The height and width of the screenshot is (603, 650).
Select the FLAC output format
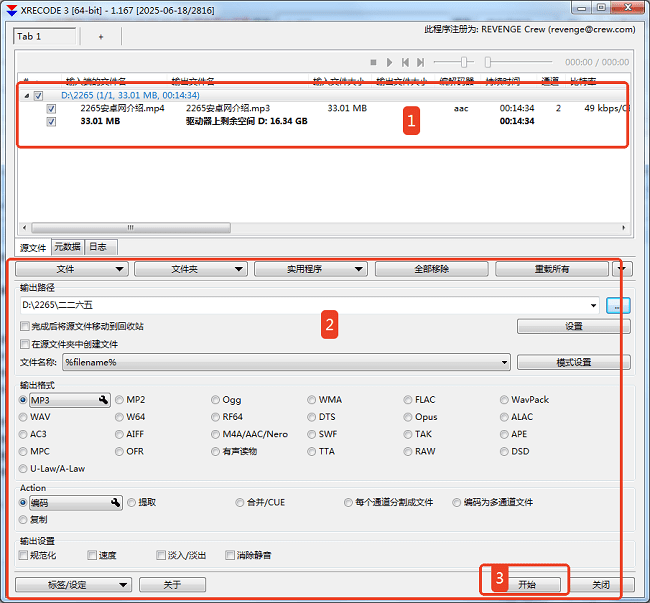pyautogui.click(x=408, y=400)
